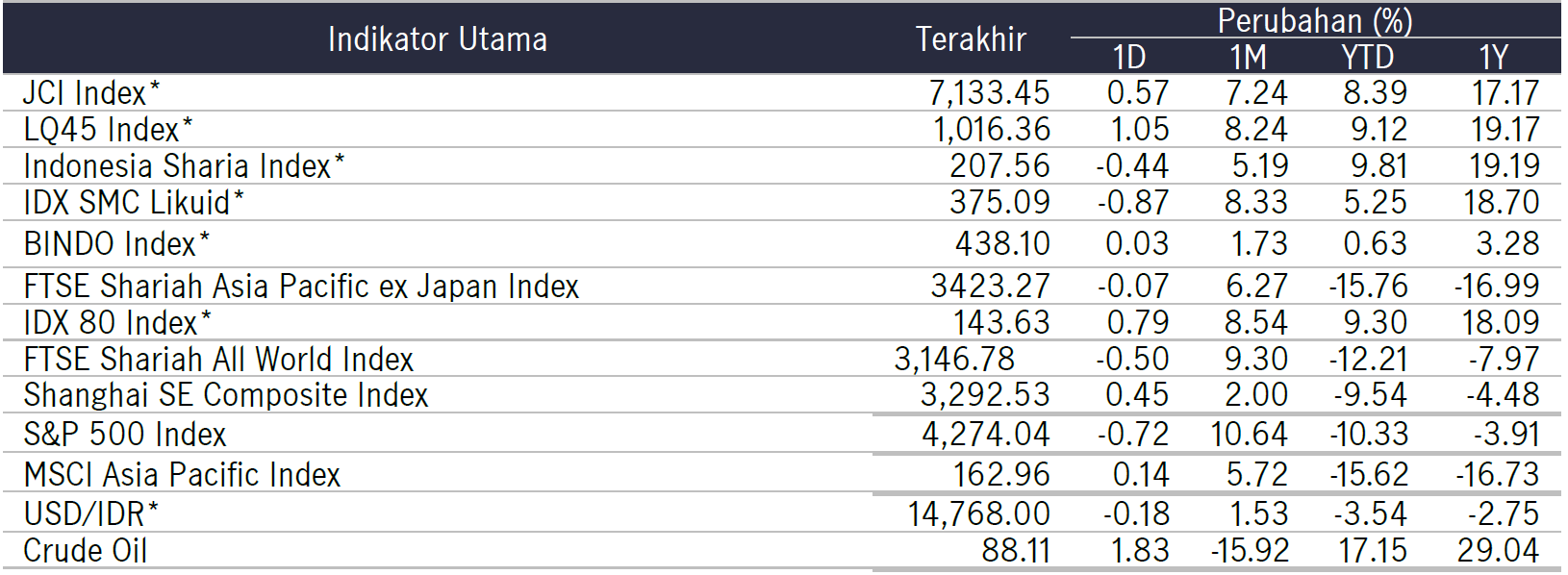1568x575 pixels.
Task: Click the Indonesia Sharia Index* label
Action: tap(184, 166)
